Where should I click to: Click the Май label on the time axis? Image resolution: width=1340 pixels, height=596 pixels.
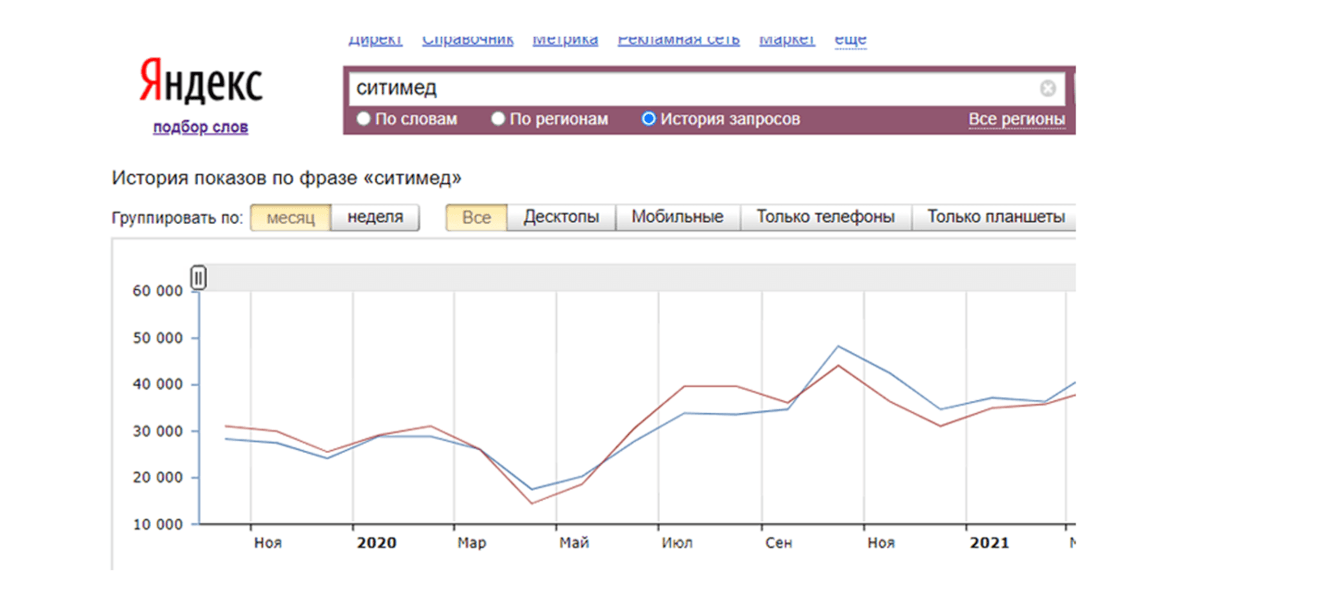click(574, 543)
